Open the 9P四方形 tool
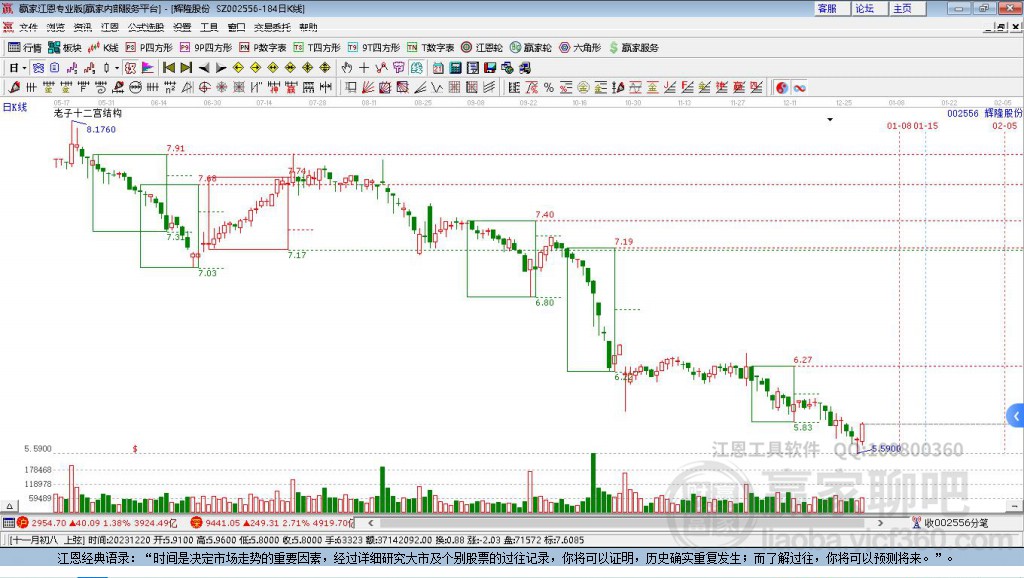The height and width of the screenshot is (578, 1024). point(206,48)
